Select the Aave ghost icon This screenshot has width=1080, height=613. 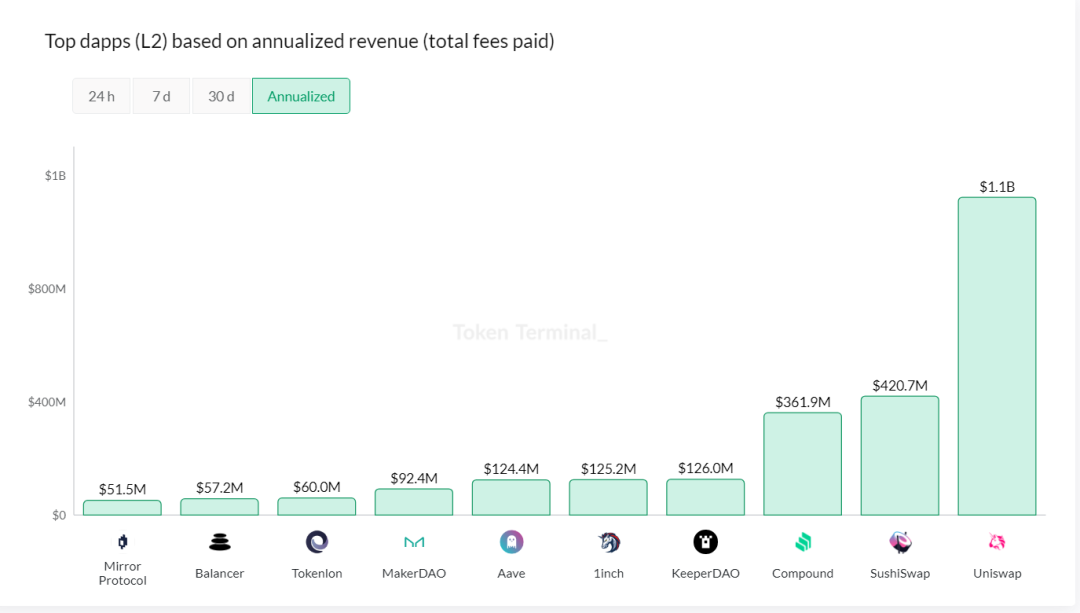point(511,542)
